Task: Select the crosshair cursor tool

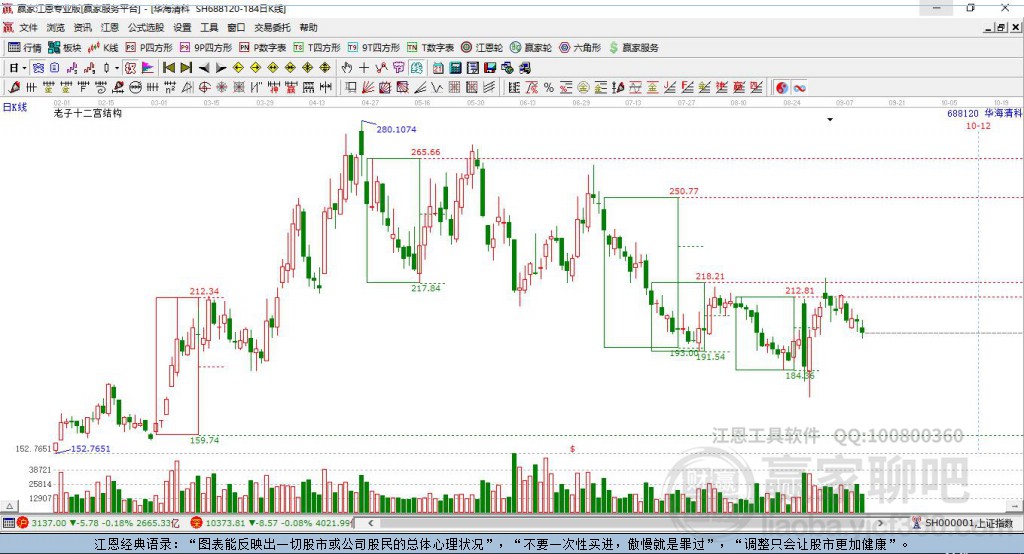Action: pyautogui.click(x=364, y=68)
